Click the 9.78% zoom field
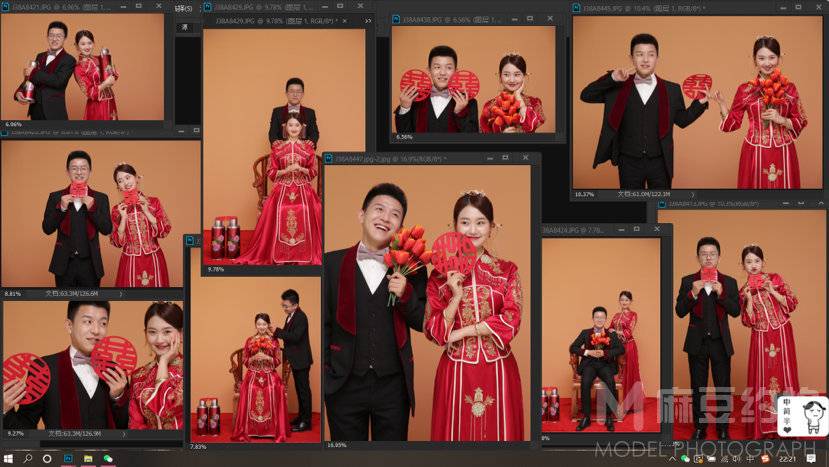 click(x=216, y=270)
